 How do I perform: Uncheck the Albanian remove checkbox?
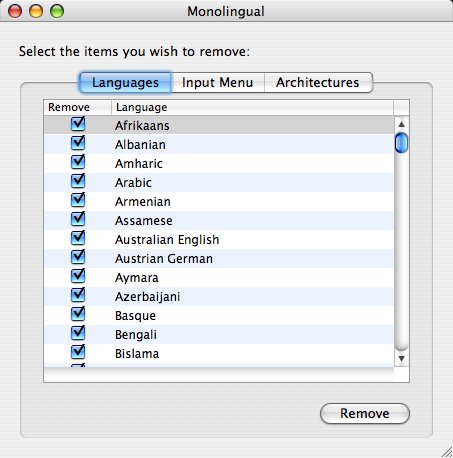click(78, 144)
